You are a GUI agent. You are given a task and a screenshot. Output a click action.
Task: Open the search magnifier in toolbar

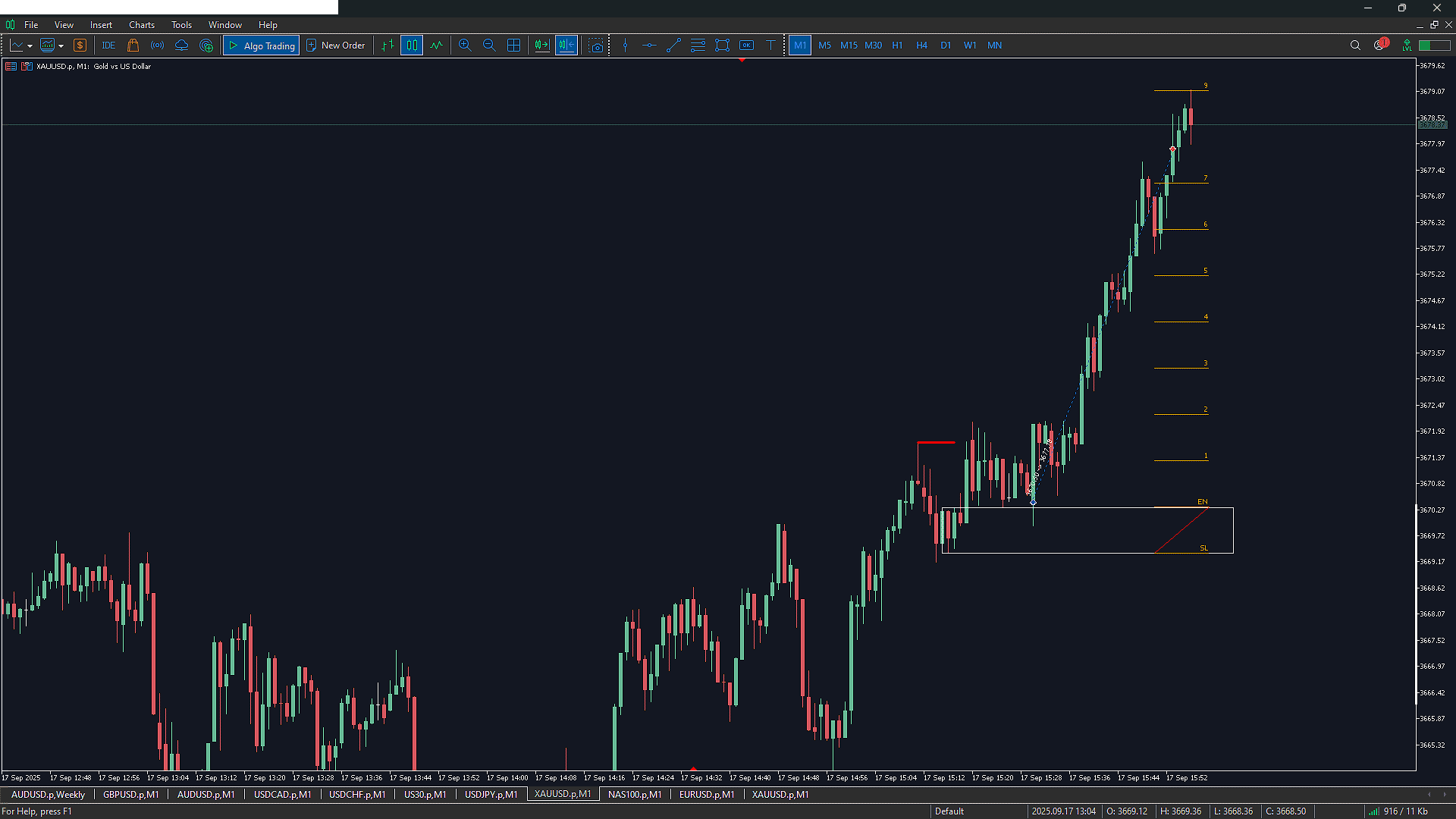click(x=1355, y=45)
